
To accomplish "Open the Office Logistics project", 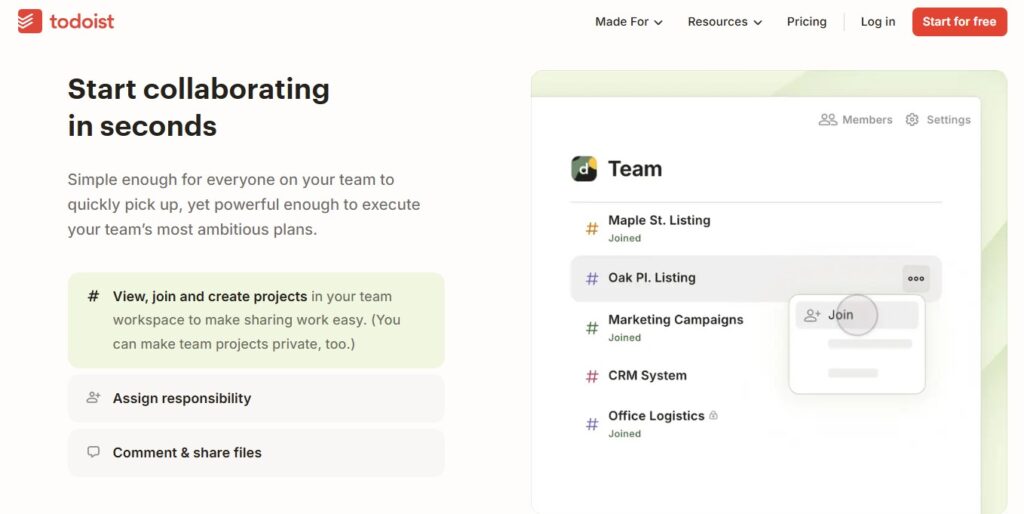I will [x=656, y=416].
